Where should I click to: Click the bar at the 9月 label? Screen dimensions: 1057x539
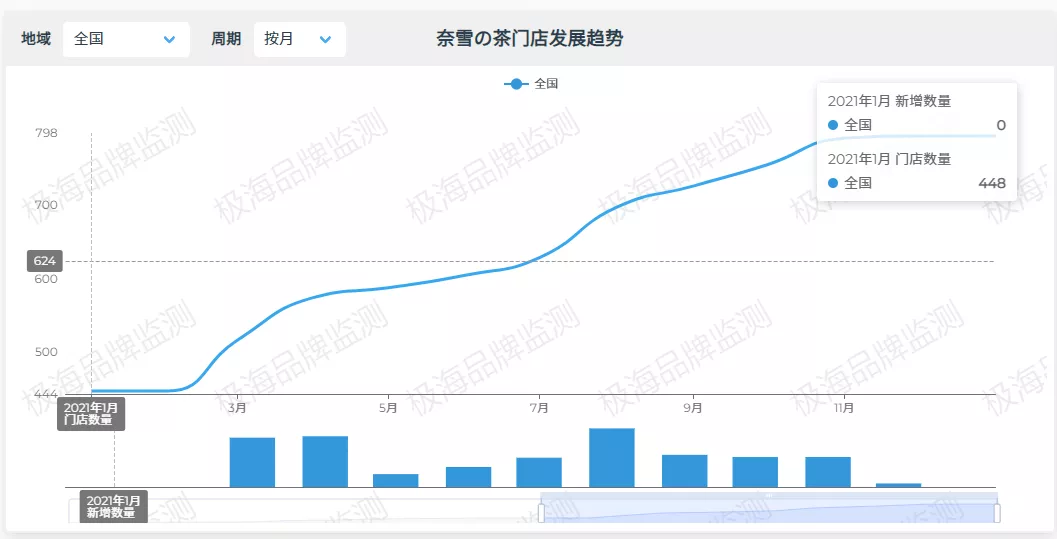coord(684,471)
